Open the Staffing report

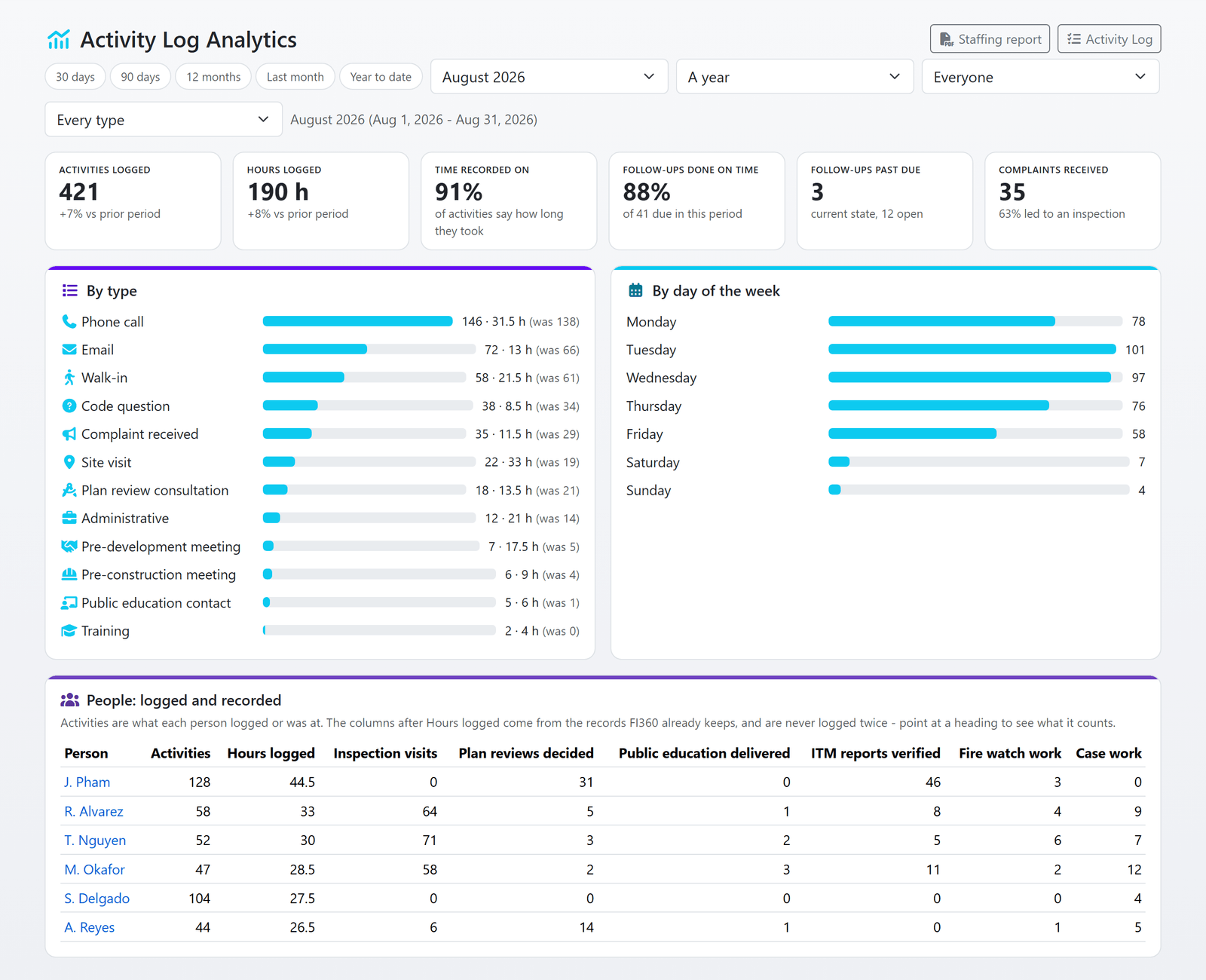tap(990, 39)
